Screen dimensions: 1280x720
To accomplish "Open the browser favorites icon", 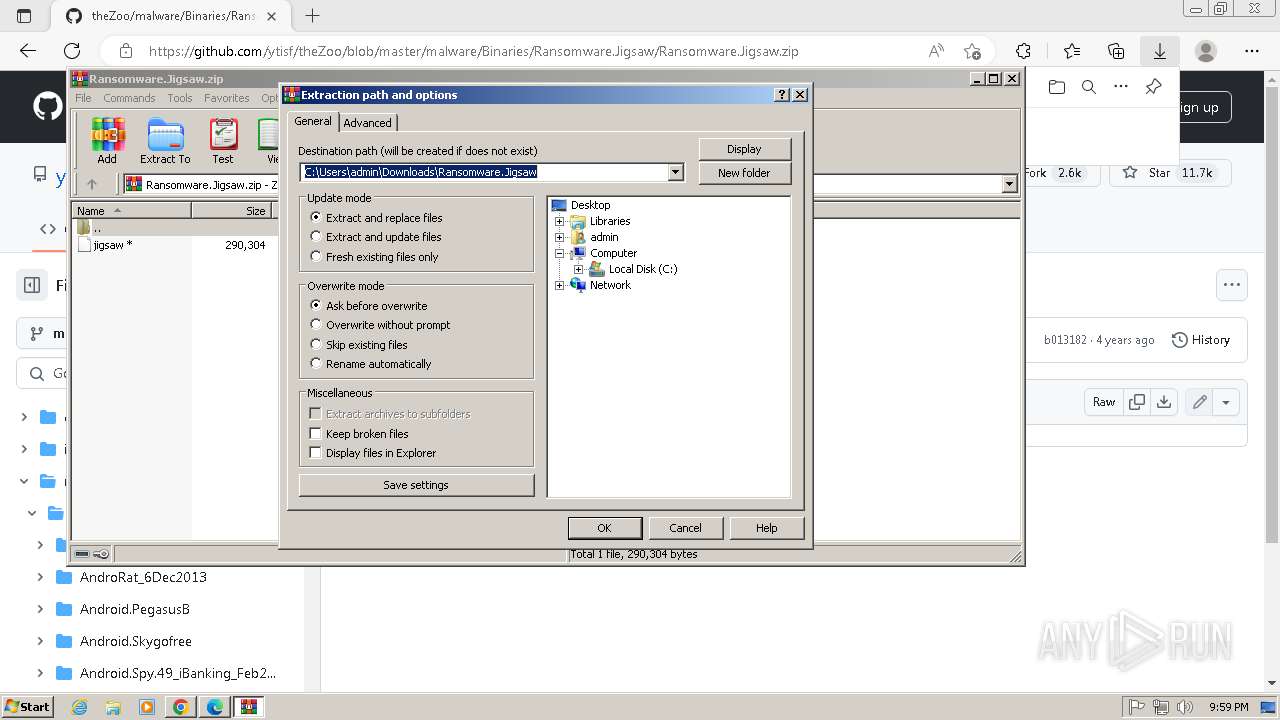I will (1072, 51).
